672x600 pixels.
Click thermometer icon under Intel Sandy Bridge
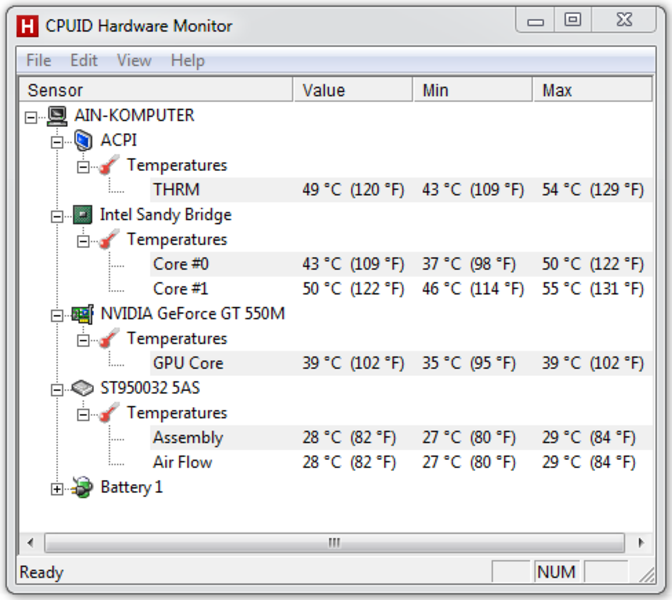click(109, 240)
